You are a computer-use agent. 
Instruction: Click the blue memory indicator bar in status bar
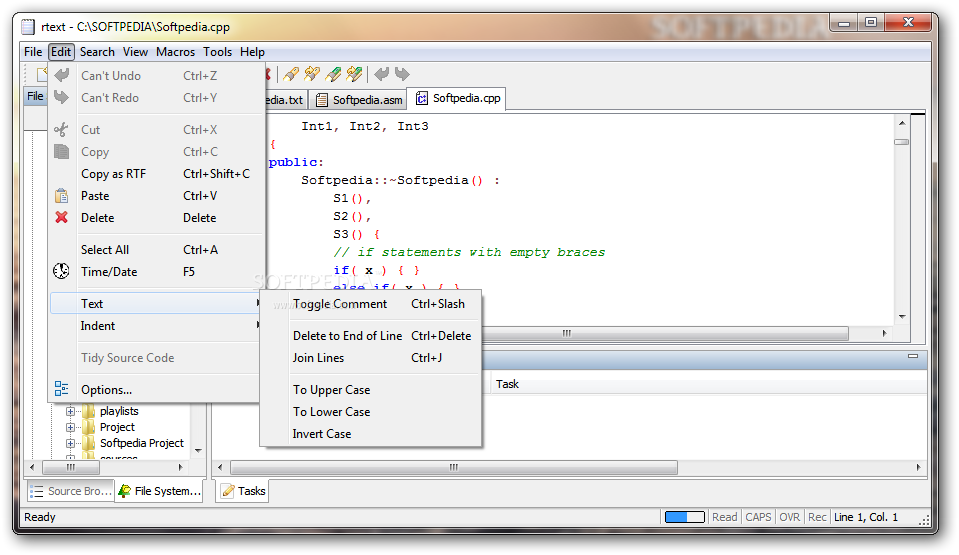click(x=685, y=517)
